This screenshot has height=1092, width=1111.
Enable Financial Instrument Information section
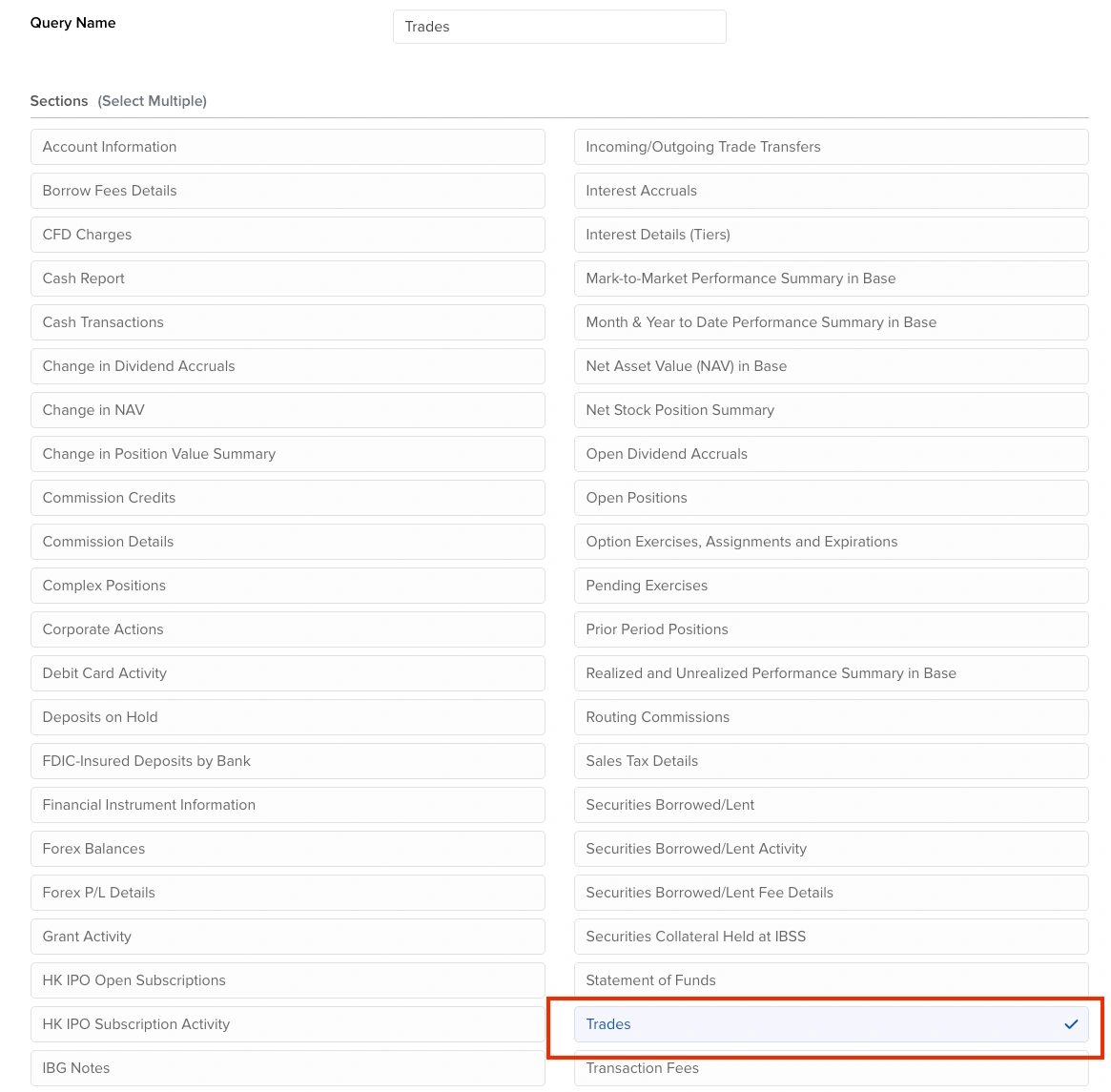(x=287, y=805)
